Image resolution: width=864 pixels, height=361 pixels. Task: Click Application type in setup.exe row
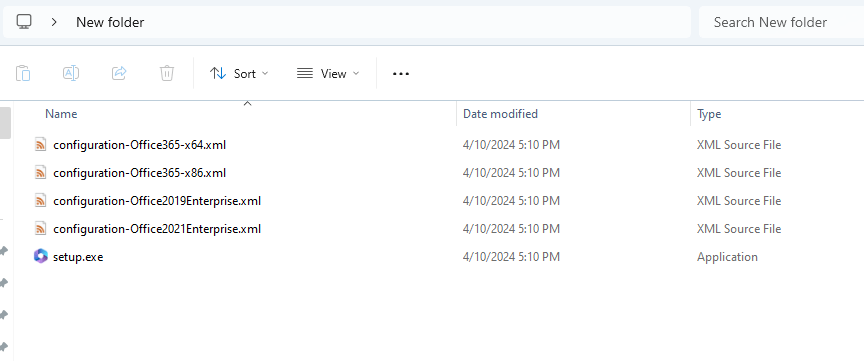727,256
